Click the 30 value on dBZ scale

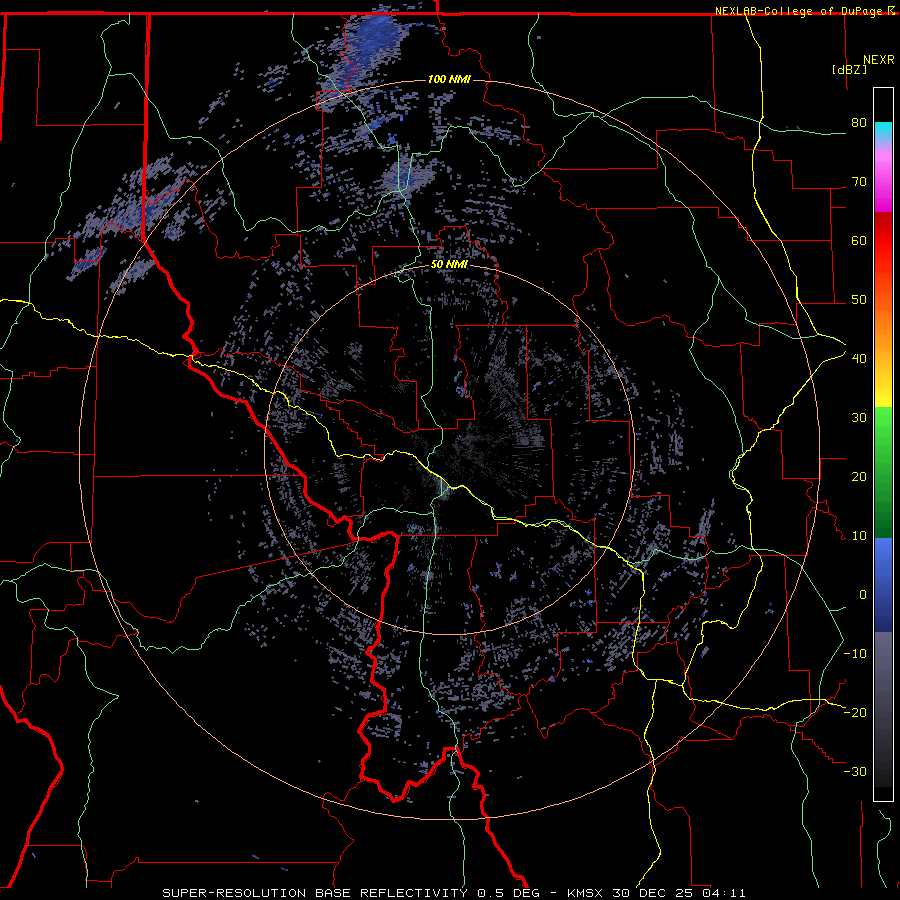(x=859, y=417)
